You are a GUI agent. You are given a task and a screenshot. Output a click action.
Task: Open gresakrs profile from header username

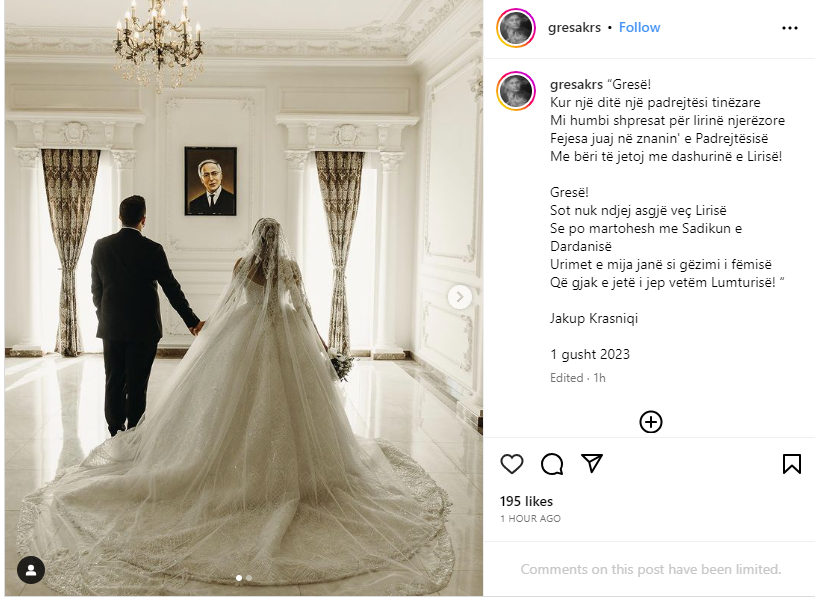(x=574, y=27)
